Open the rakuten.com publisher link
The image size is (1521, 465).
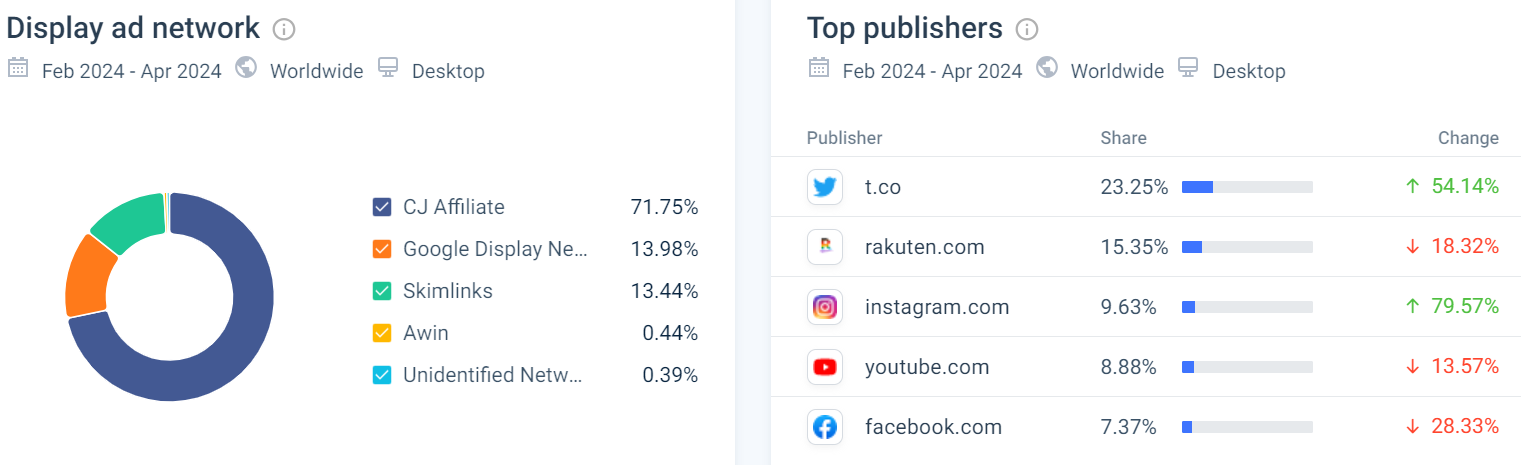924,247
